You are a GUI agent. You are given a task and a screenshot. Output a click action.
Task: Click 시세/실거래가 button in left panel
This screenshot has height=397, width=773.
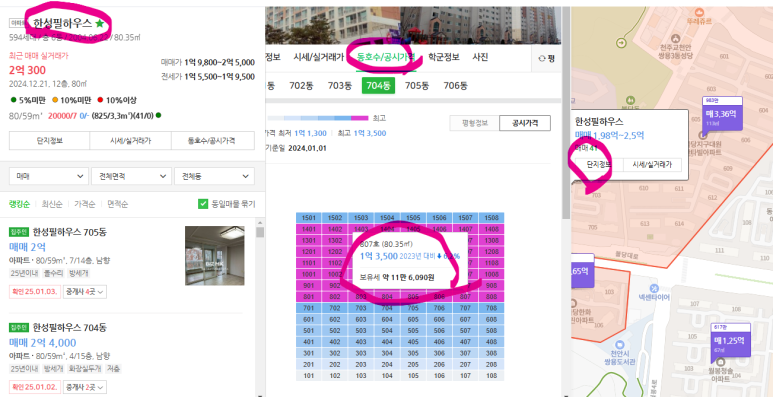click(x=131, y=141)
